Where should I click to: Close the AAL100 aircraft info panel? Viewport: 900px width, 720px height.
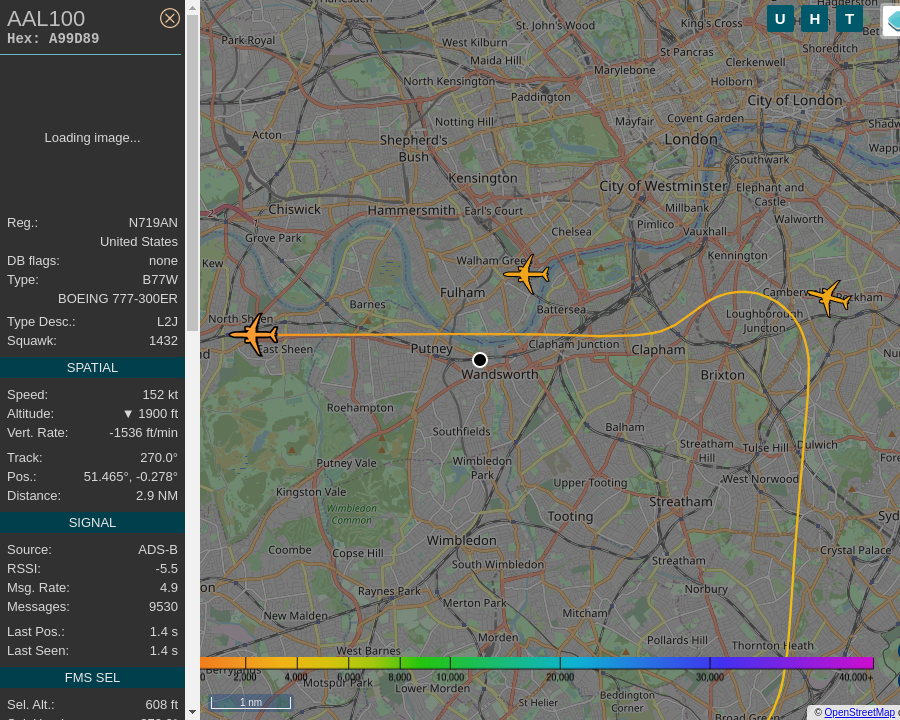(169, 18)
